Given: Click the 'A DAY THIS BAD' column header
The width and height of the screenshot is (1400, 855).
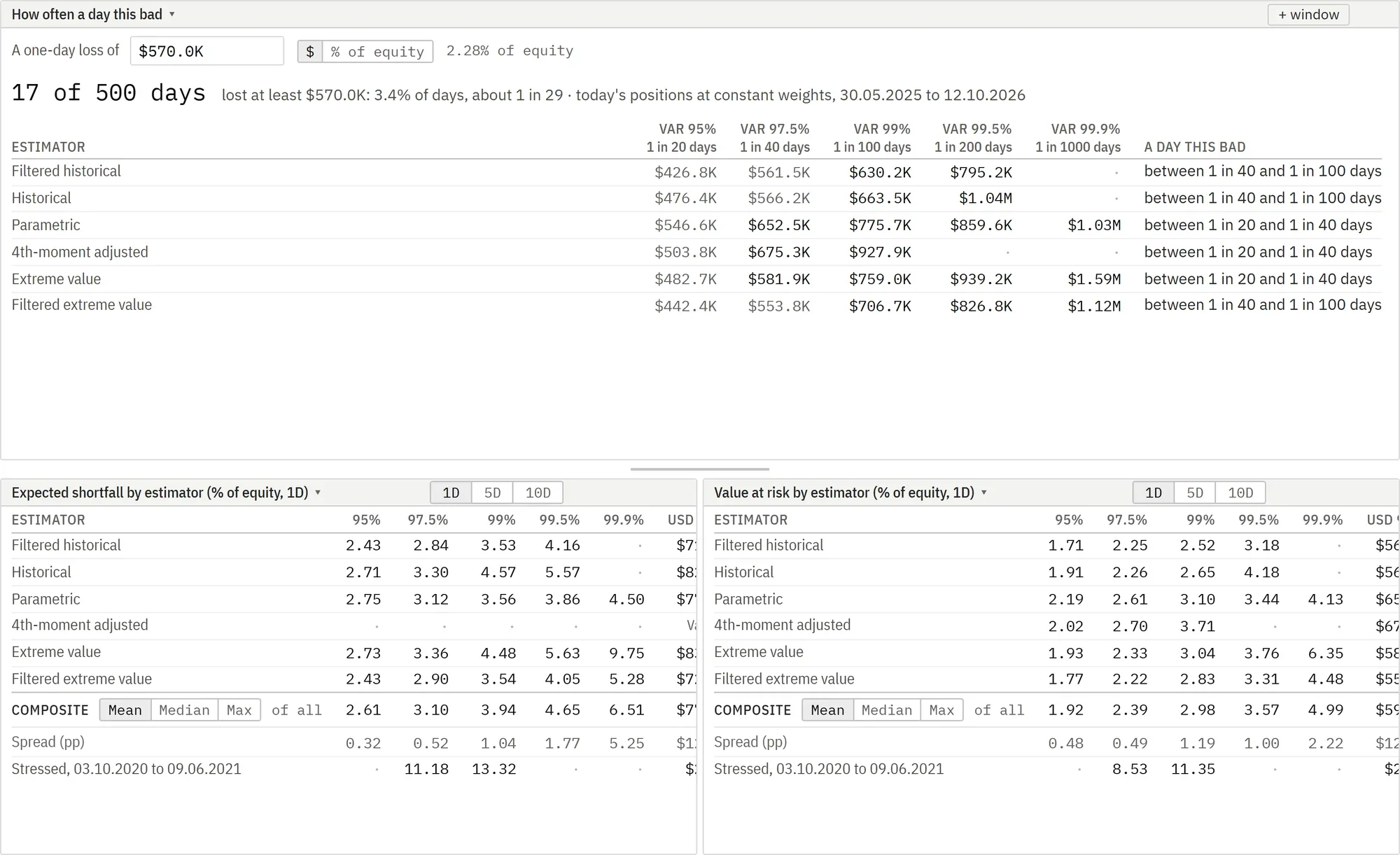Looking at the screenshot, I should tap(1195, 147).
